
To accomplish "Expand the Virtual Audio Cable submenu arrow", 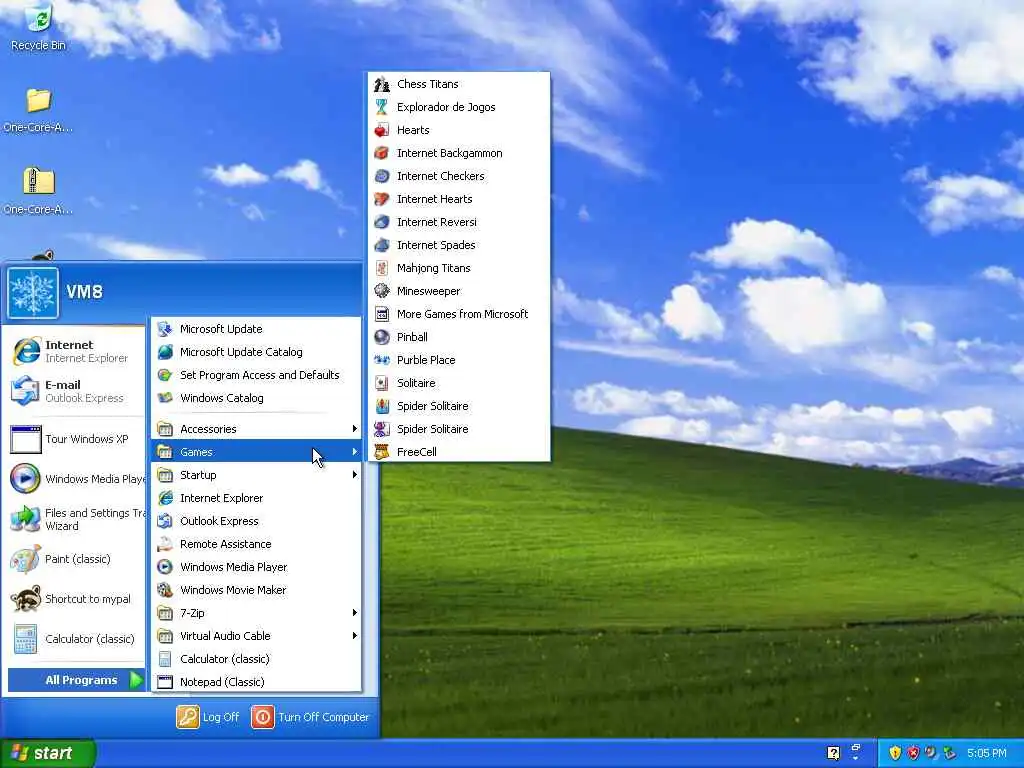I will [x=355, y=636].
